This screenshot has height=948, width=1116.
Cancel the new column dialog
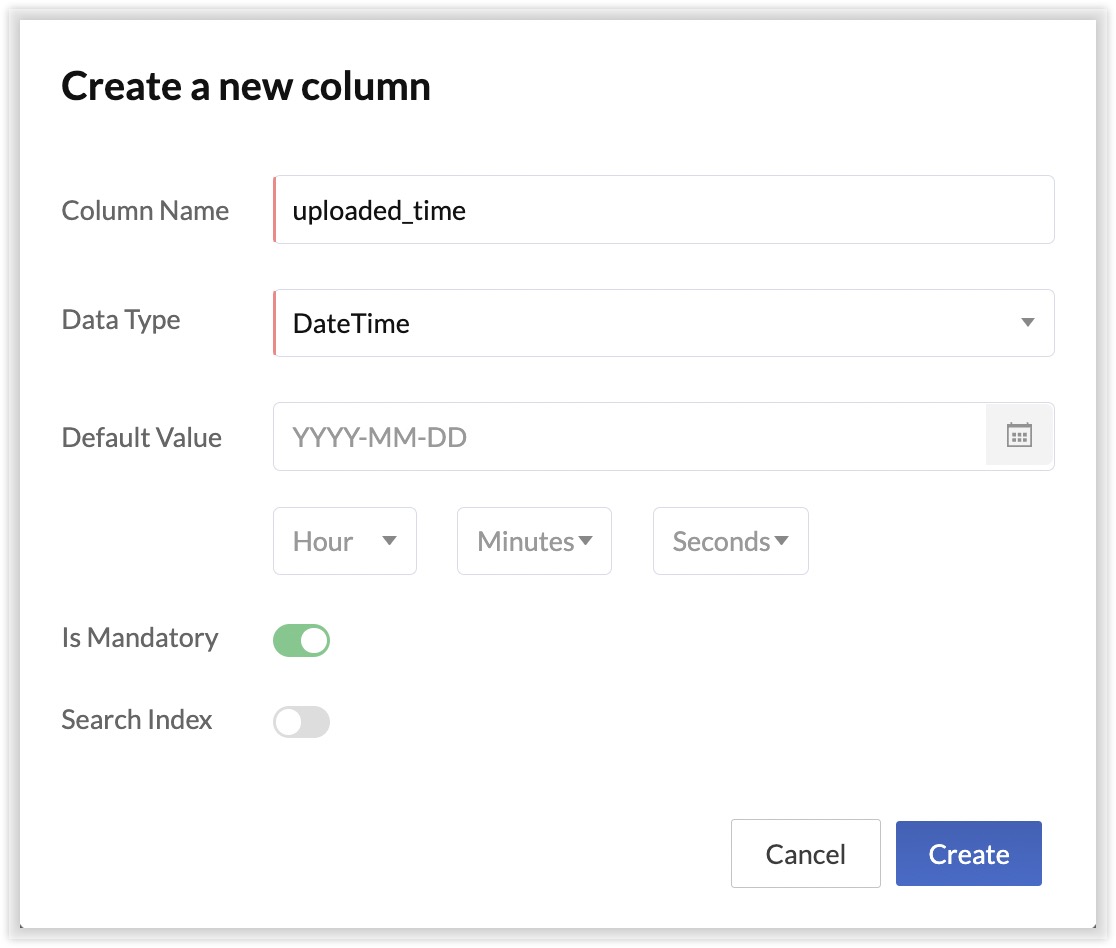tap(805, 854)
